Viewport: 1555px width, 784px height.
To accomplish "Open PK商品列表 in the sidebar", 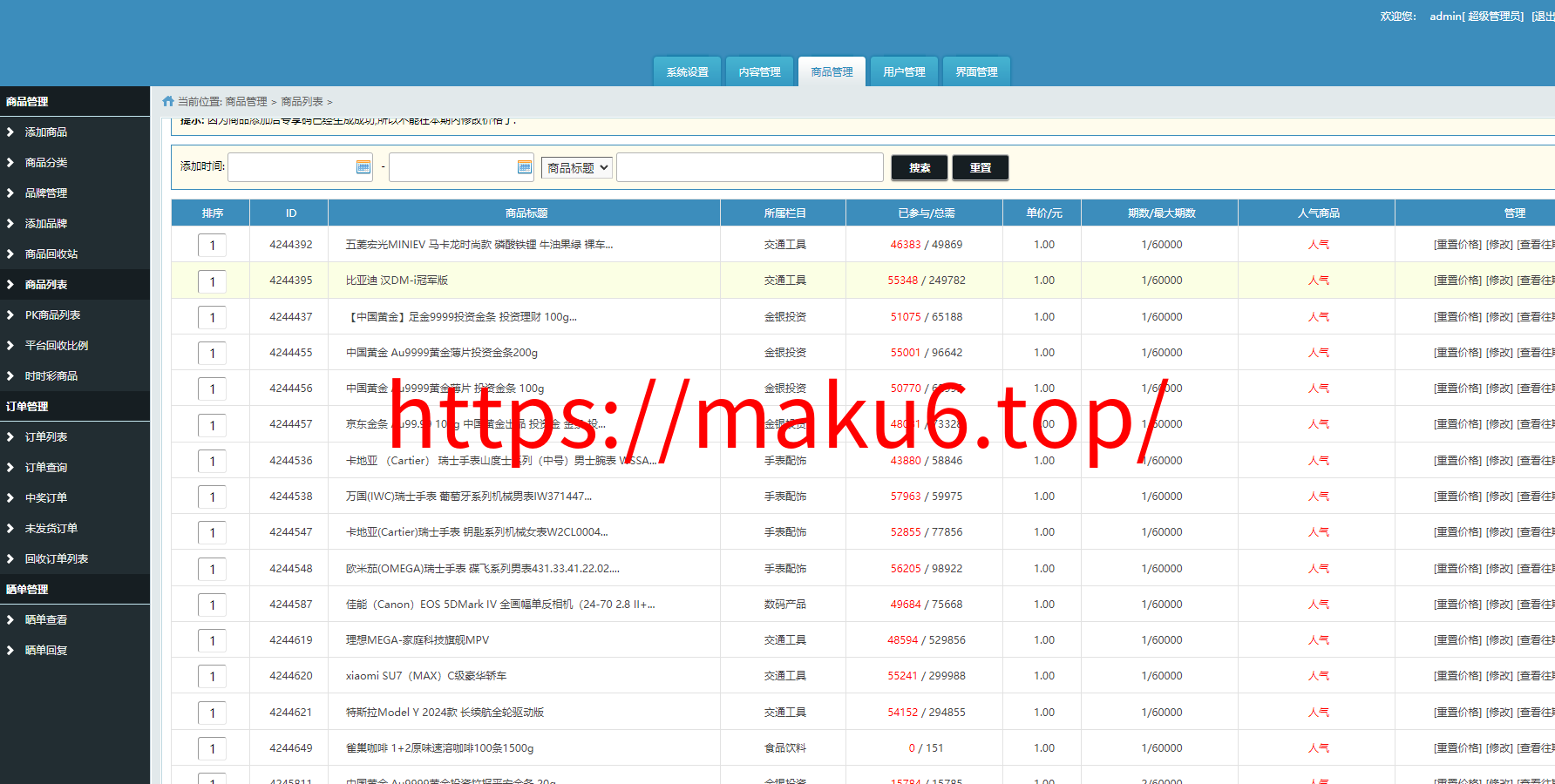I will (52, 315).
